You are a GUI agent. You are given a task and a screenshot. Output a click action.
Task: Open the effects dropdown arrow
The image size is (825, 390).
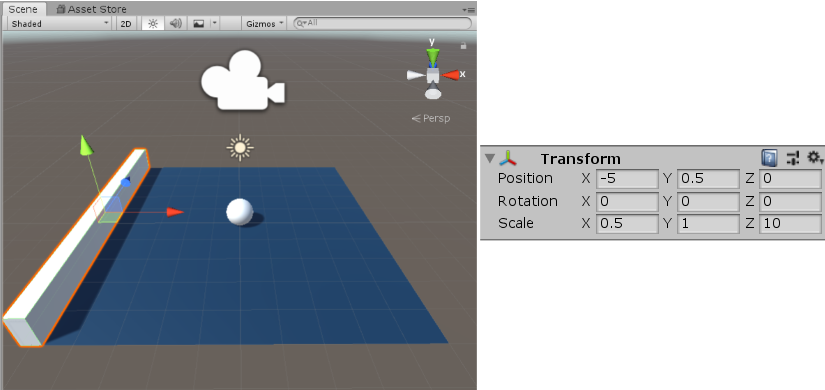[214, 23]
